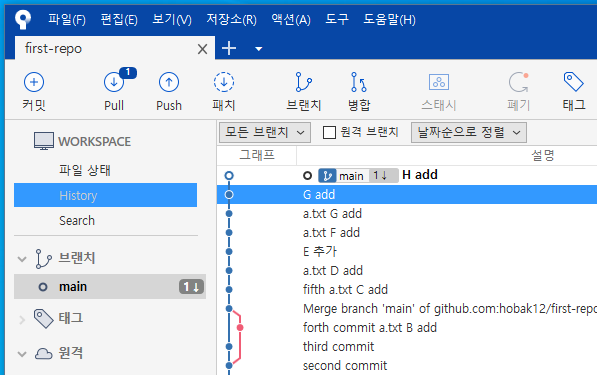
Task: Pull changes using the Pull icon
Action: click(x=114, y=82)
